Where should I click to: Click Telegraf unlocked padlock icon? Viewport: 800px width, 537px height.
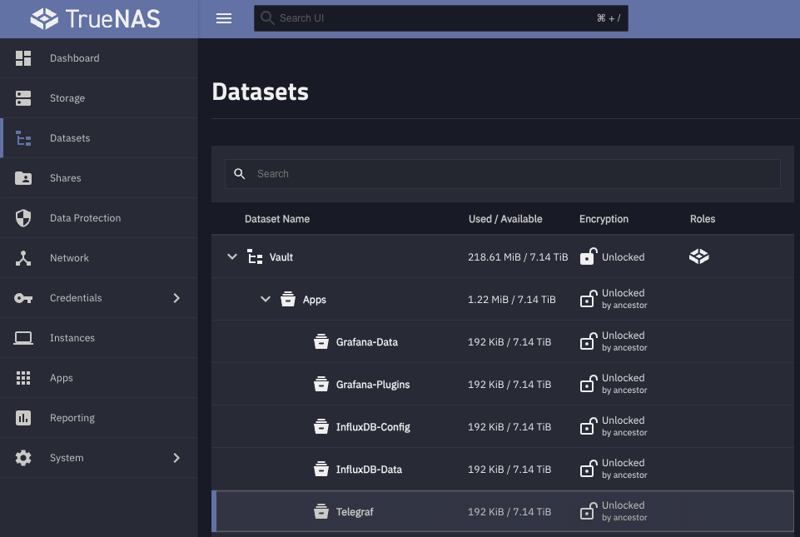(x=588, y=511)
